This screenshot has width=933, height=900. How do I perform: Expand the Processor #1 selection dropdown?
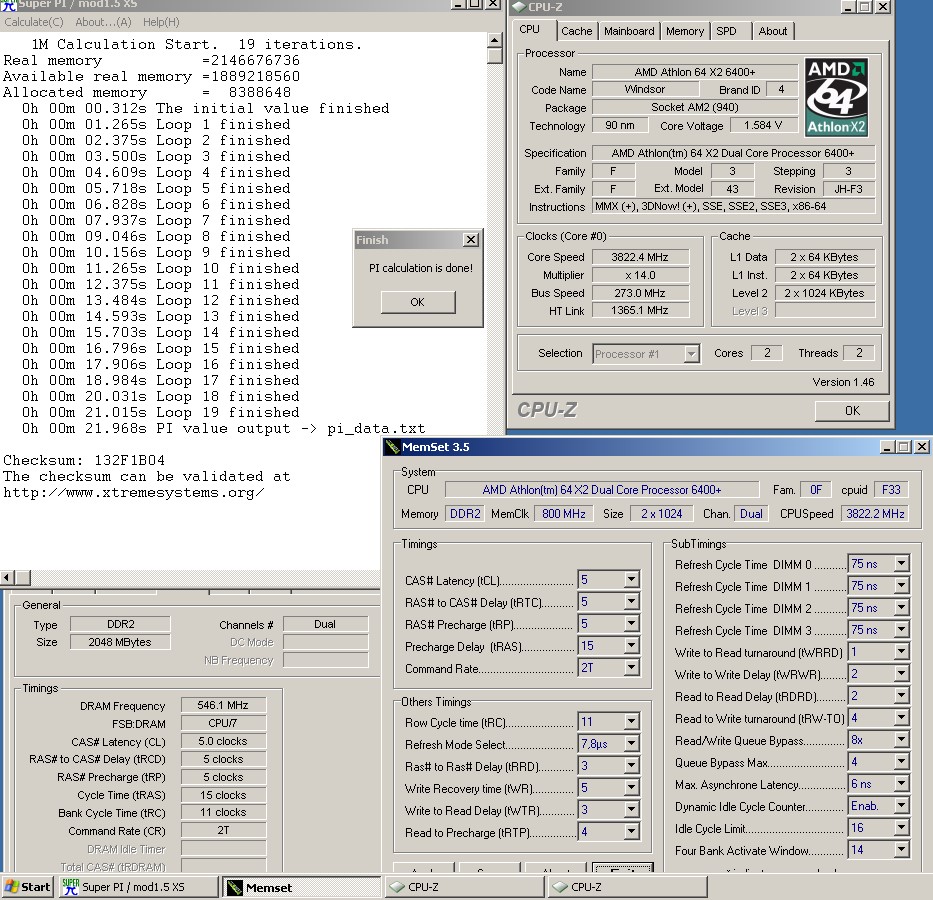pos(691,354)
